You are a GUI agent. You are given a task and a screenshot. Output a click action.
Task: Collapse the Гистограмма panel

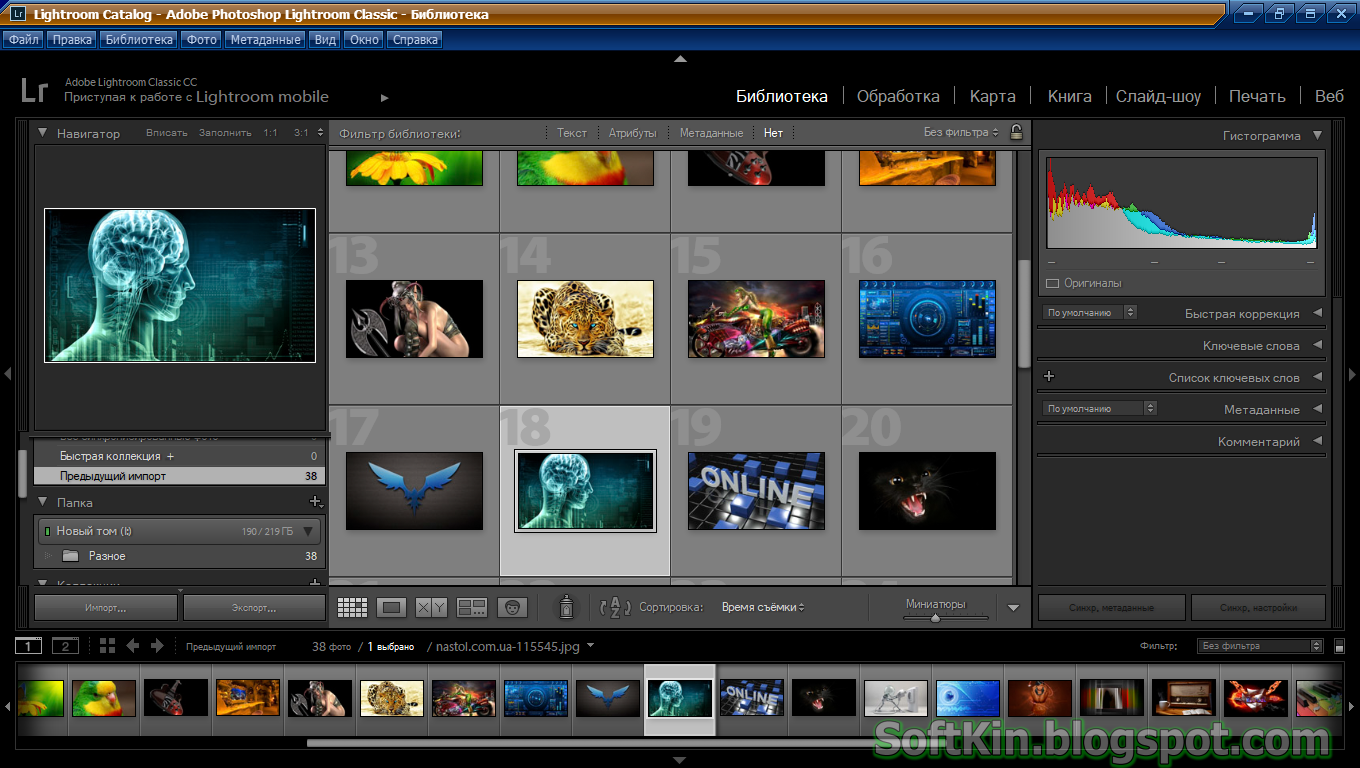point(1317,135)
